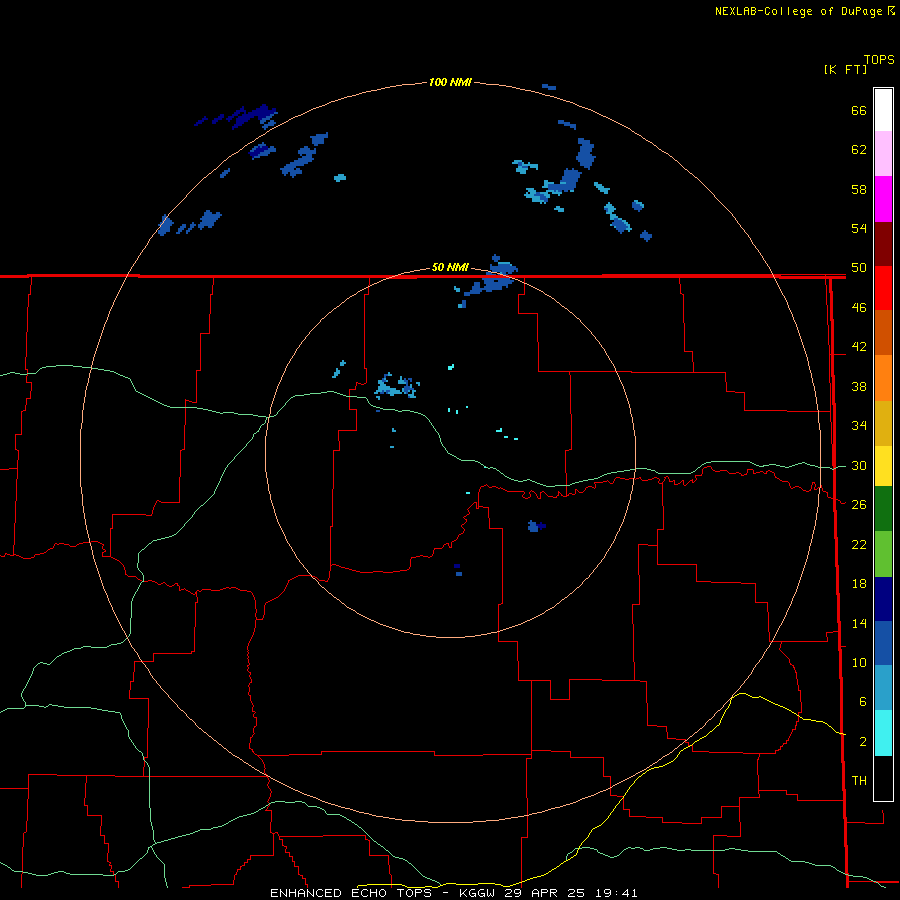900x900 pixels.
Task: Click the dark red 54 kft swatch
Action: (x=883, y=244)
